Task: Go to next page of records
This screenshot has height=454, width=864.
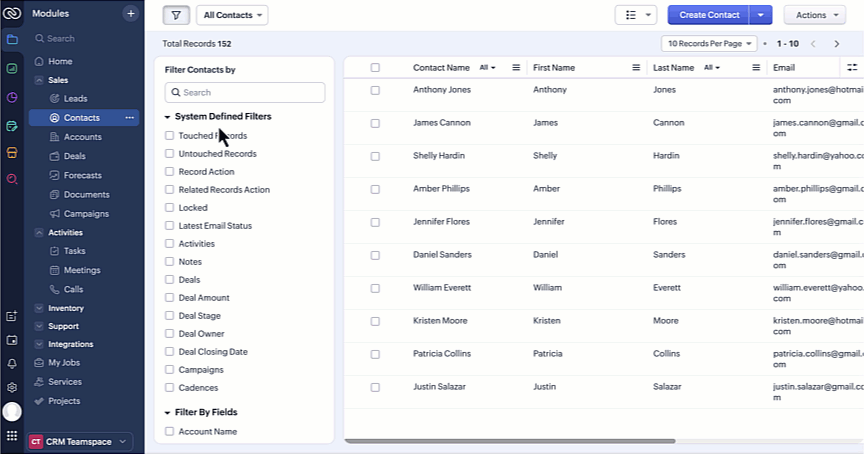Action: click(x=836, y=44)
